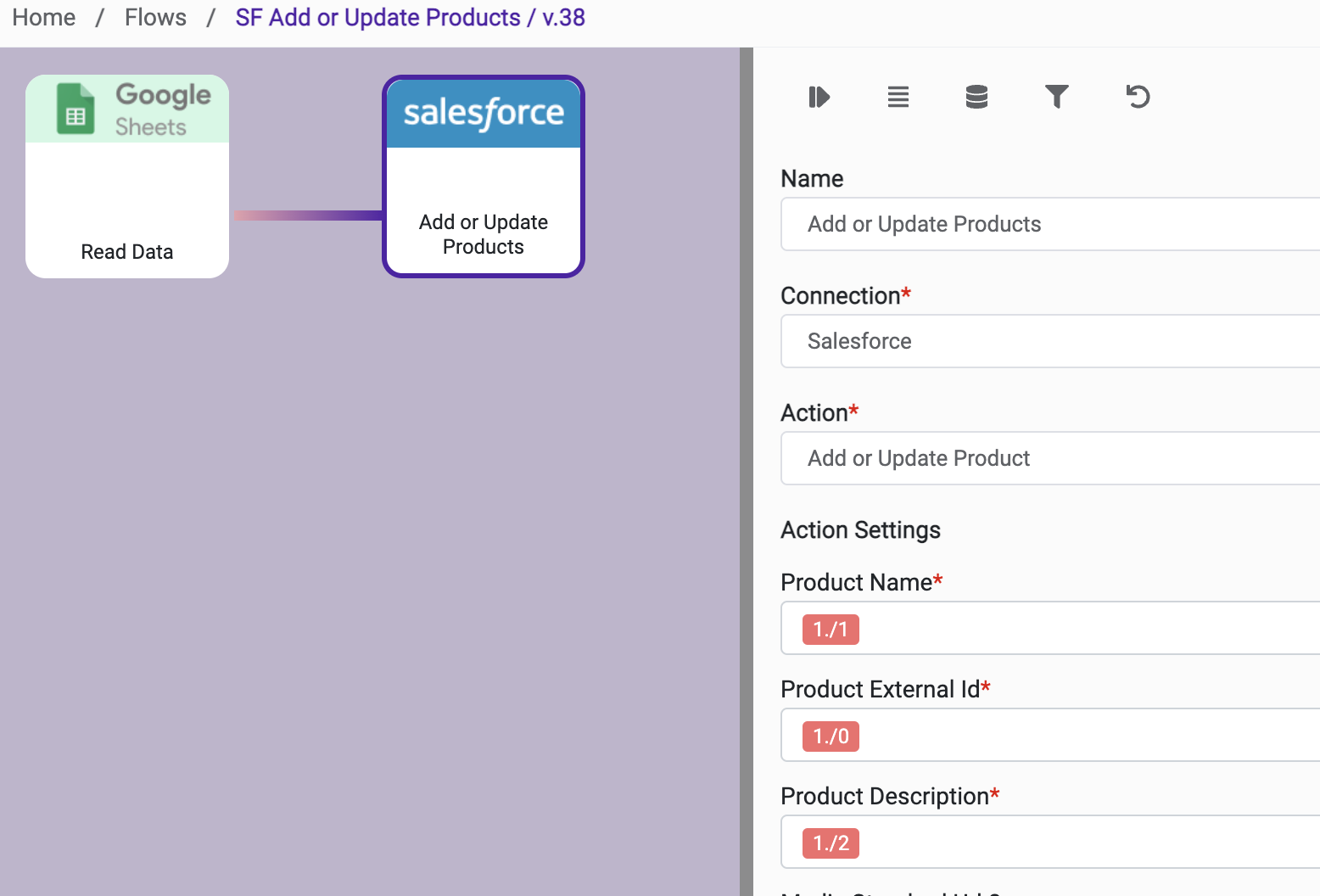Click the 1./0 pill under Product External Id

tap(830, 736)
